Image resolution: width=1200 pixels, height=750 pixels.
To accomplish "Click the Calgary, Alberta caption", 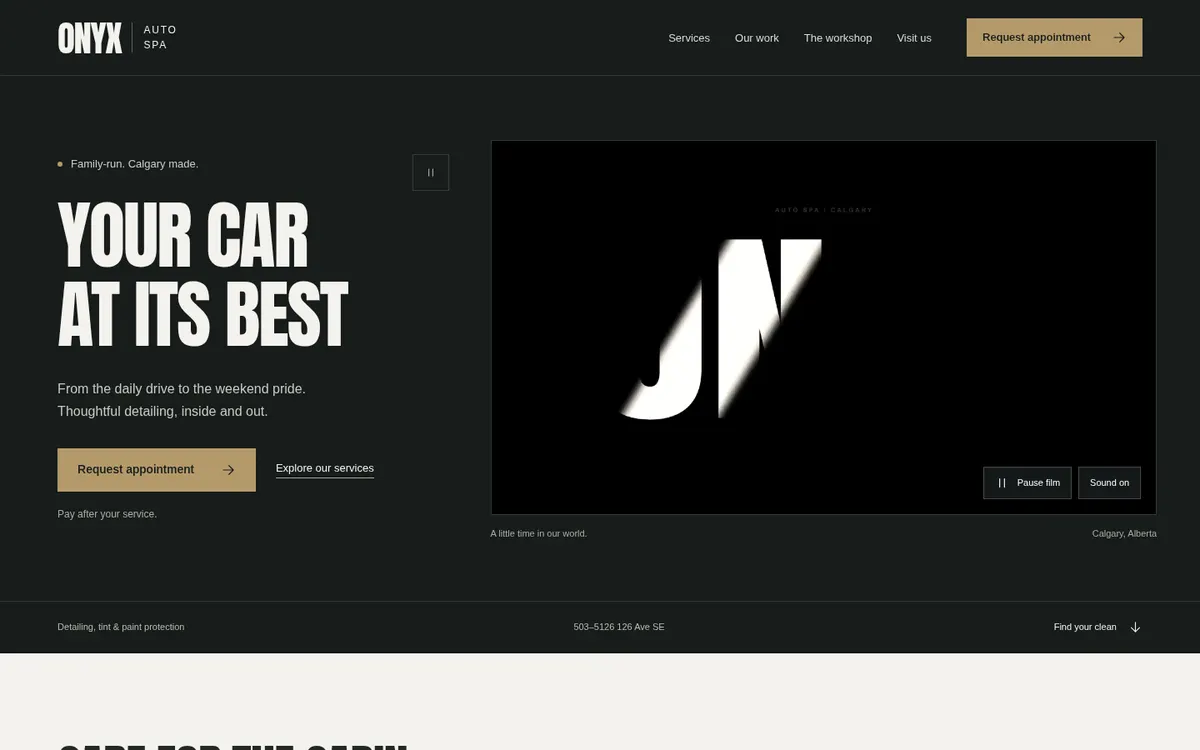I will tap(1124, 534).
